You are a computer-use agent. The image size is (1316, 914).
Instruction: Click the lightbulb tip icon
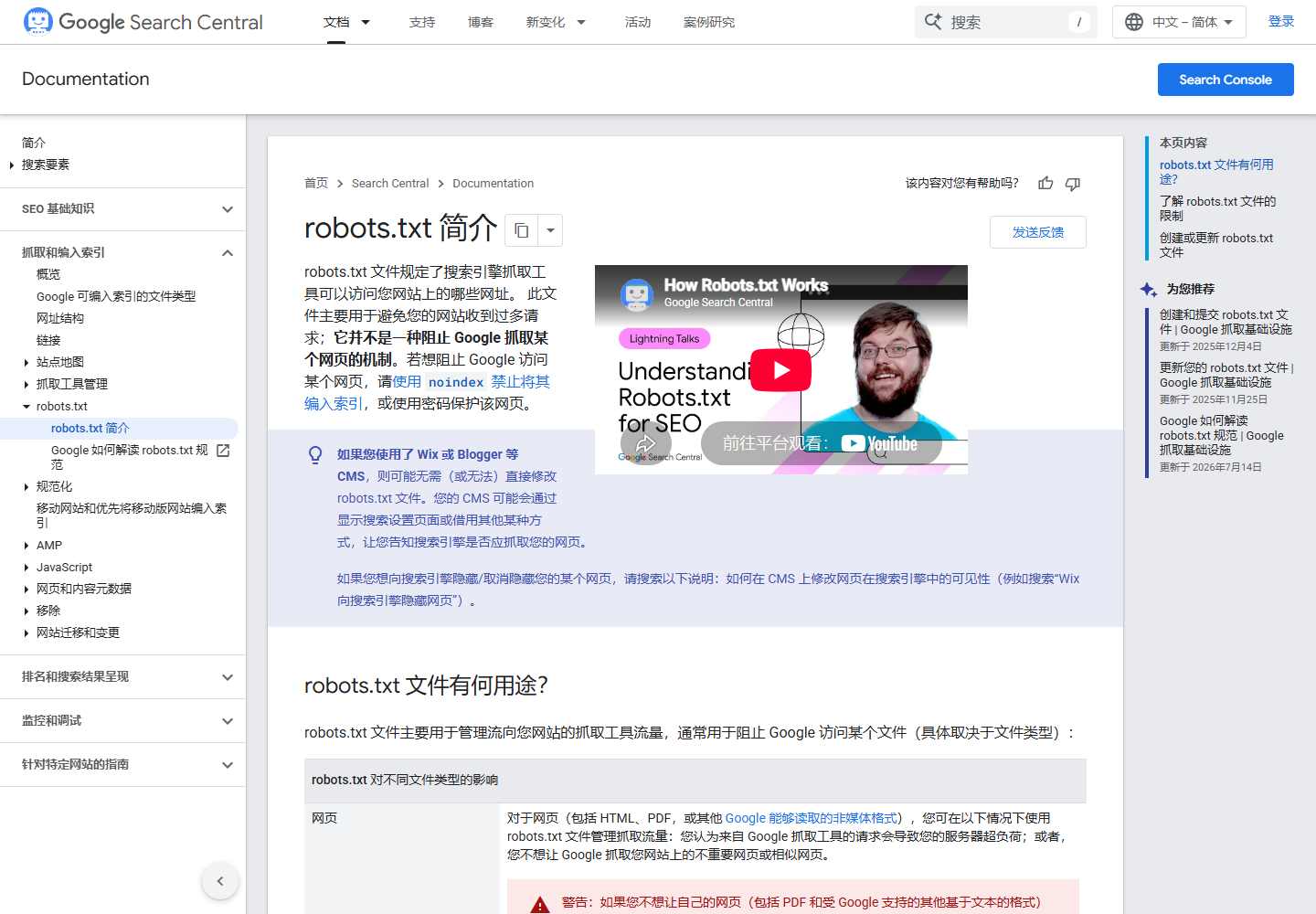tap(315, 455)
